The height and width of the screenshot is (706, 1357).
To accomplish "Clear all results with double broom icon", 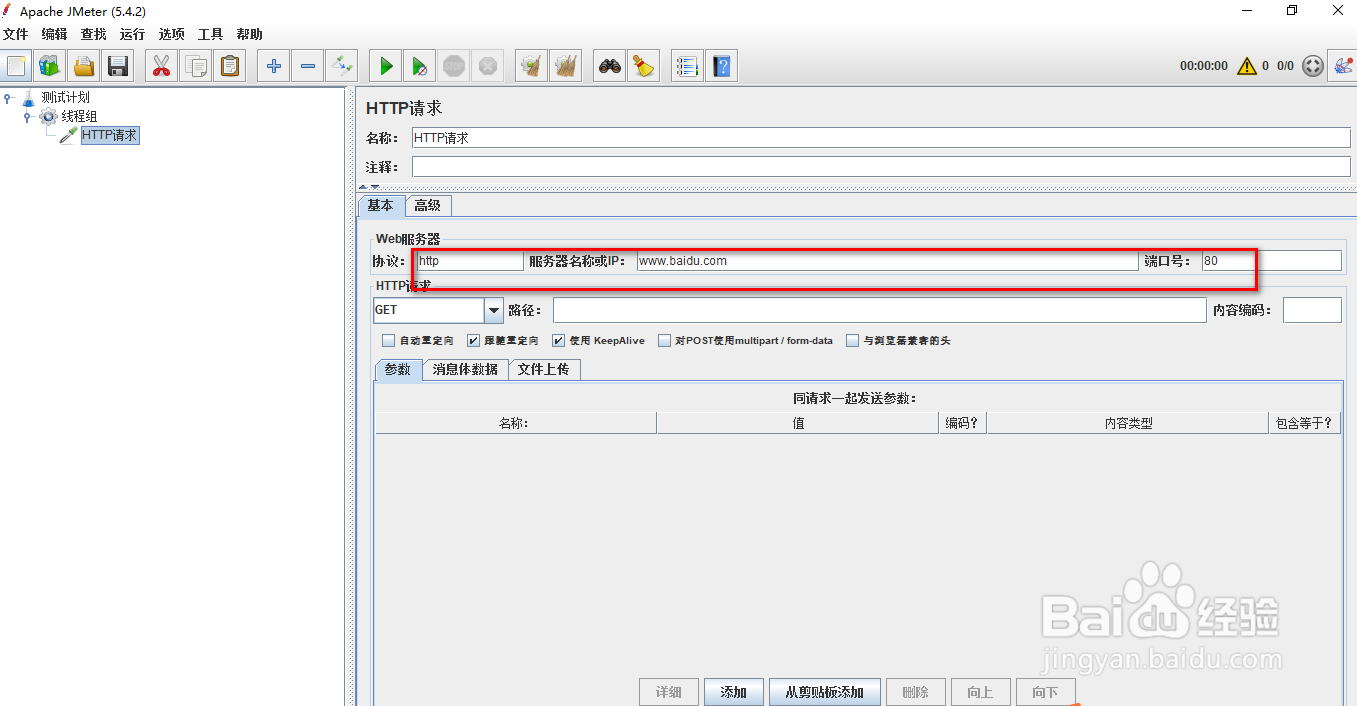I will [566, 67].
